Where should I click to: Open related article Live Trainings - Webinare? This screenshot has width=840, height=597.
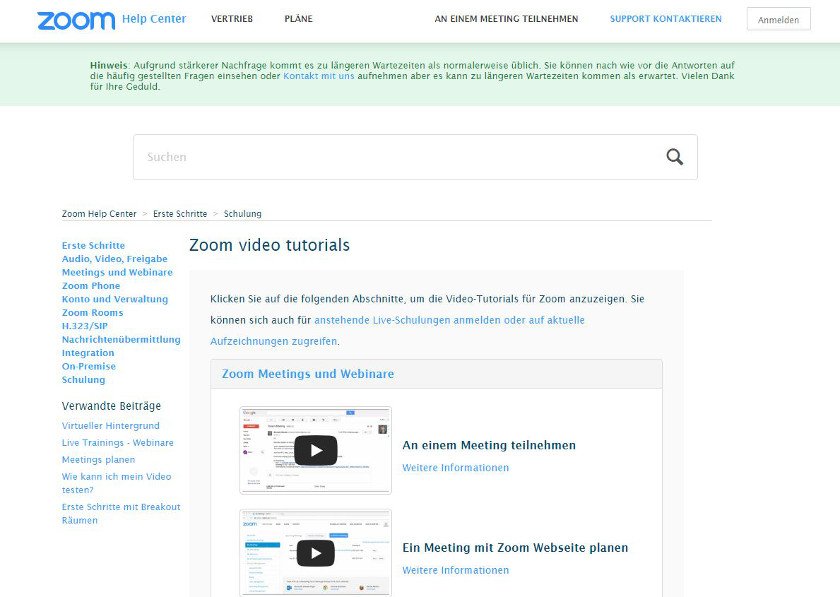pyautogui.click(x=117, y=443)
